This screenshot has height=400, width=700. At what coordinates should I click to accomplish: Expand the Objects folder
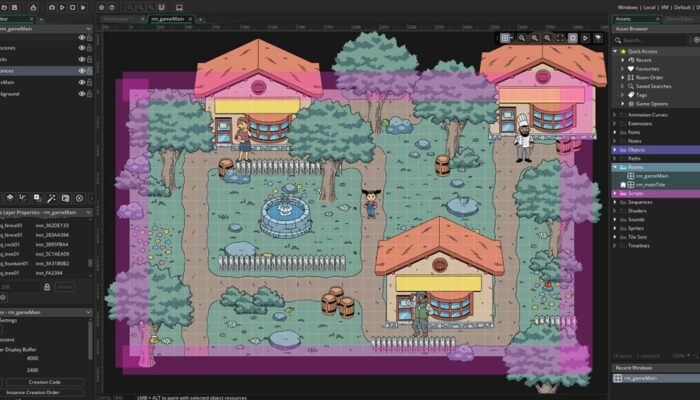(x=615, y=149)
